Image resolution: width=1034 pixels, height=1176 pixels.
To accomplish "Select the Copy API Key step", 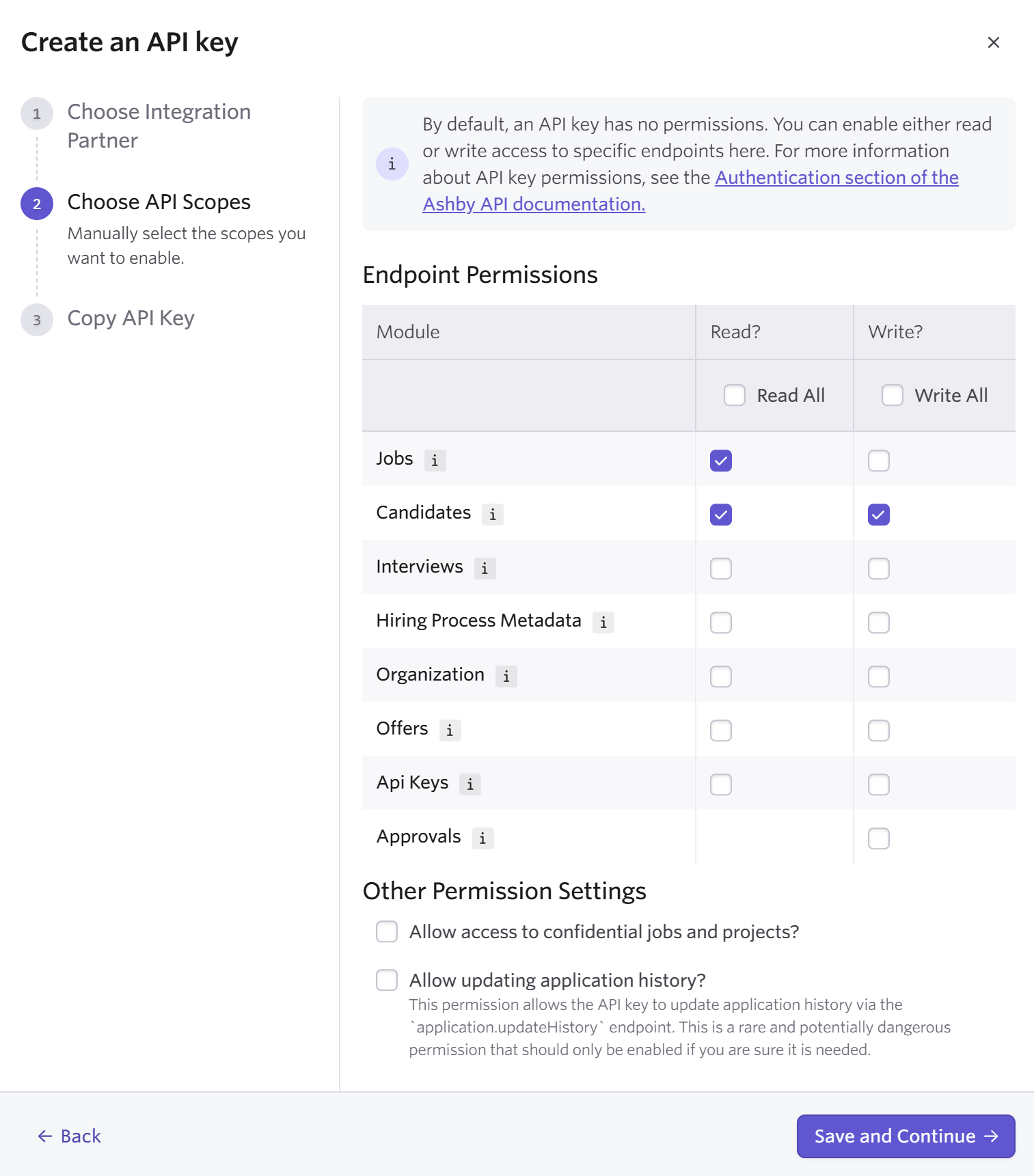I will (x=131, y=318).
